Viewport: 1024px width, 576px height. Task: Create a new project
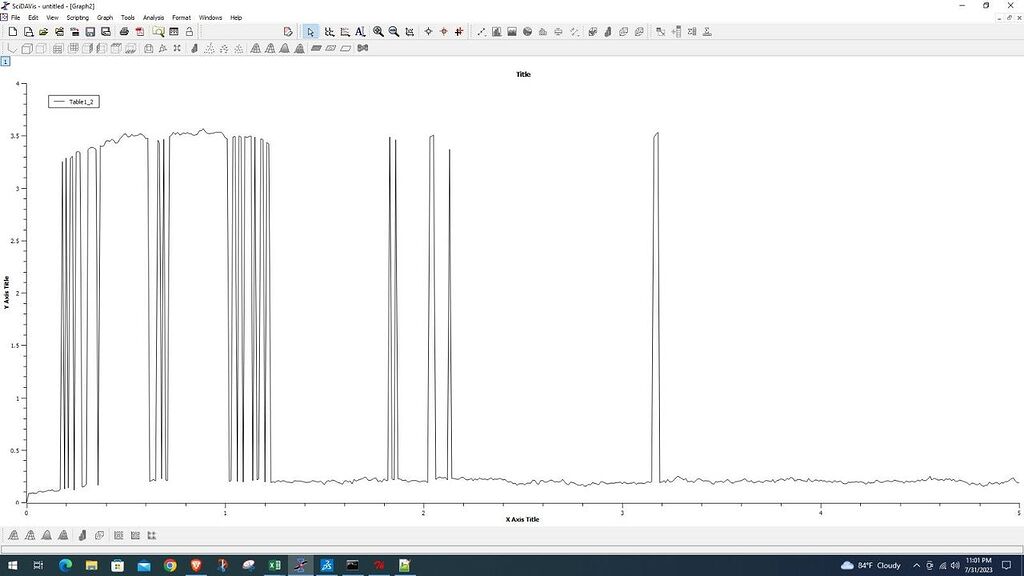click(13, 31)
